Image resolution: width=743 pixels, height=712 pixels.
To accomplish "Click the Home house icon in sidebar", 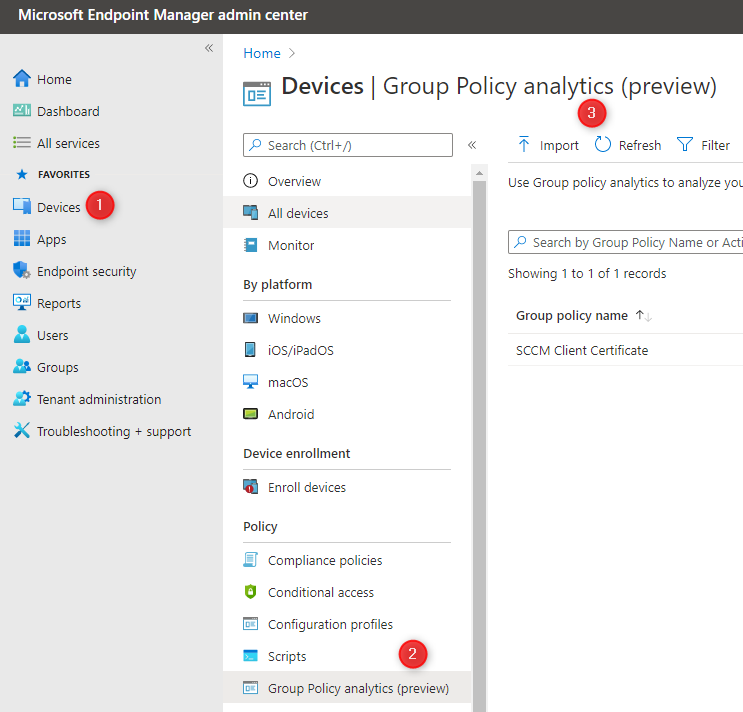I will click(x=22, y=79).
